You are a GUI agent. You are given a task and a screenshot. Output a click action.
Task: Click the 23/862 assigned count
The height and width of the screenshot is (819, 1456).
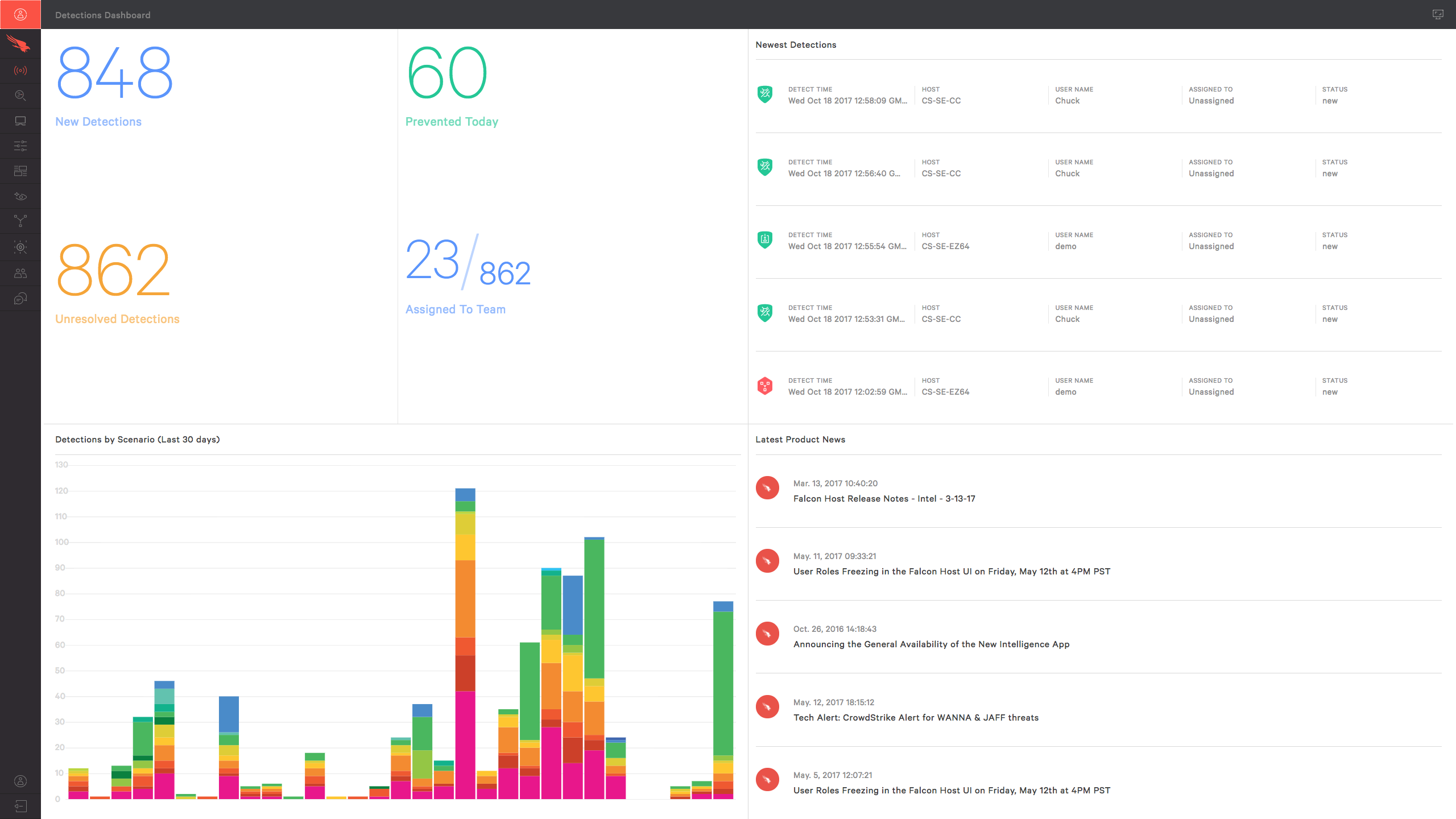[x=468, y=263]
